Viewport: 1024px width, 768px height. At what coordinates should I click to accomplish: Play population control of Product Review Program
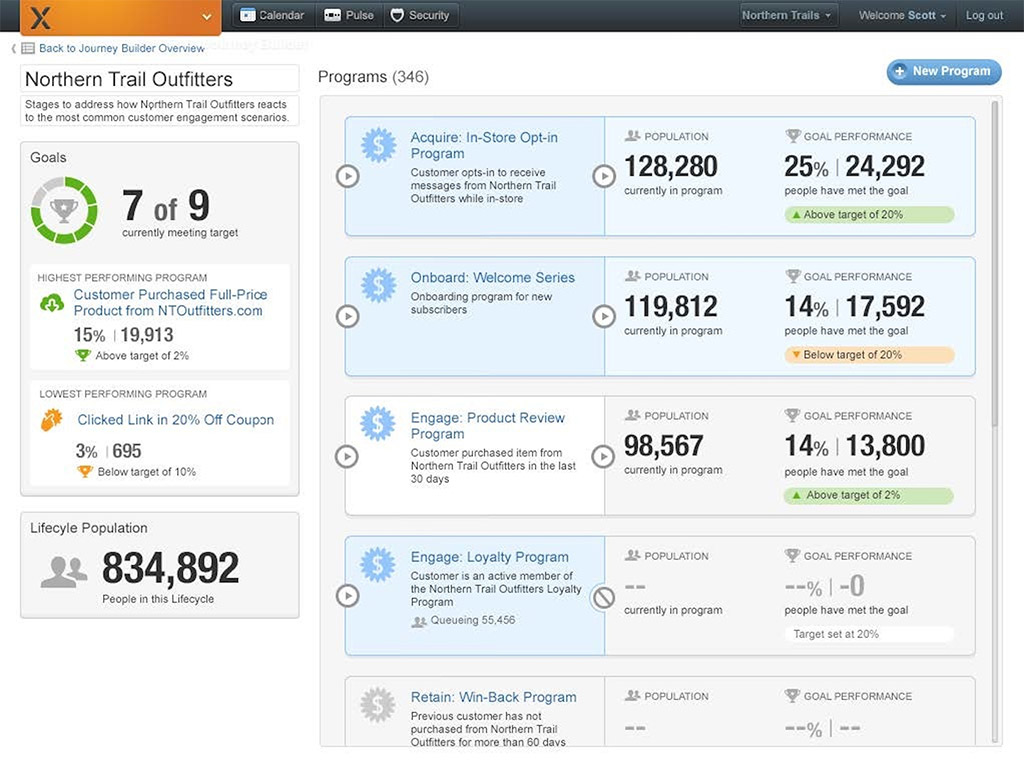603,456
